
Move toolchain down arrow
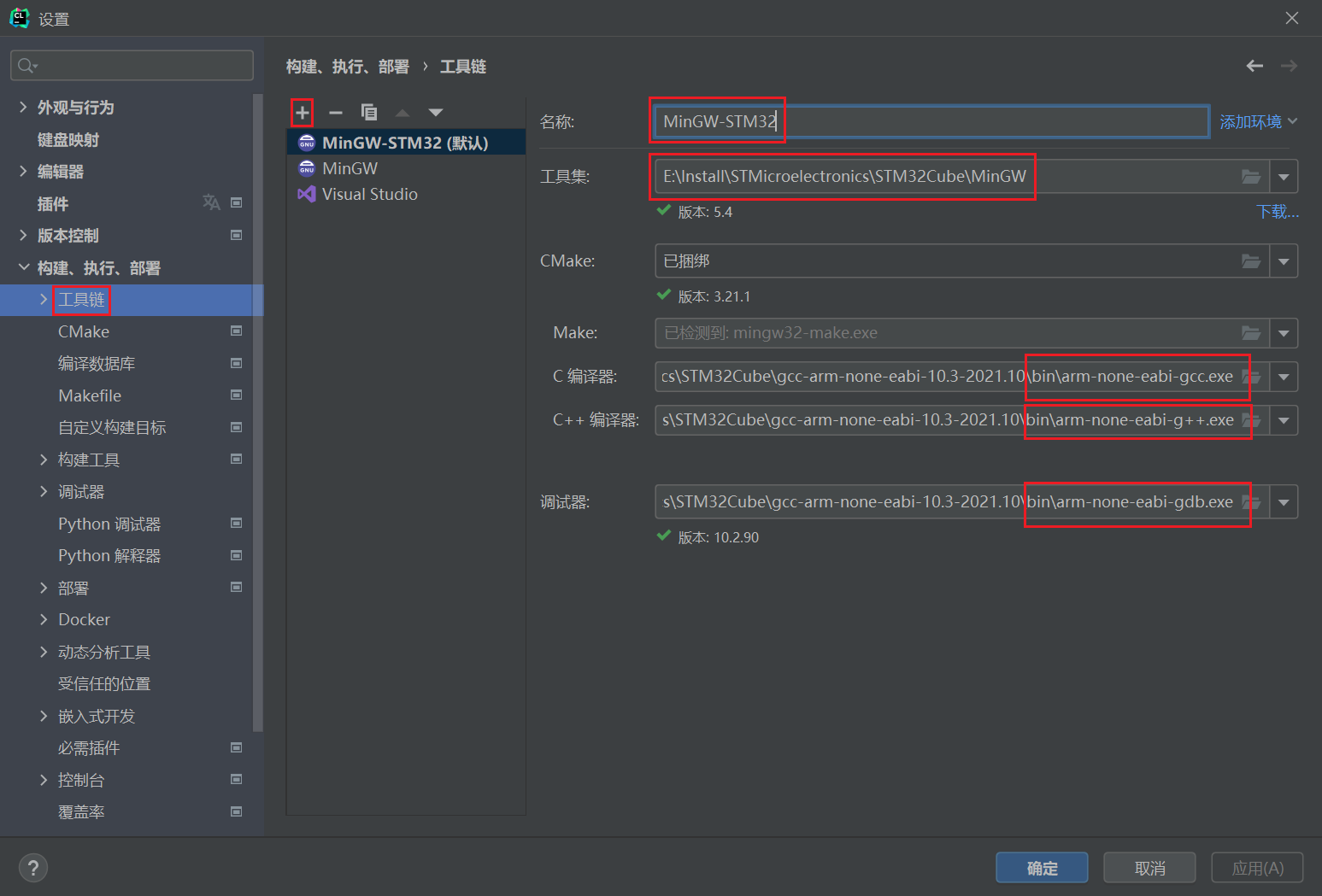coord(436,113)
